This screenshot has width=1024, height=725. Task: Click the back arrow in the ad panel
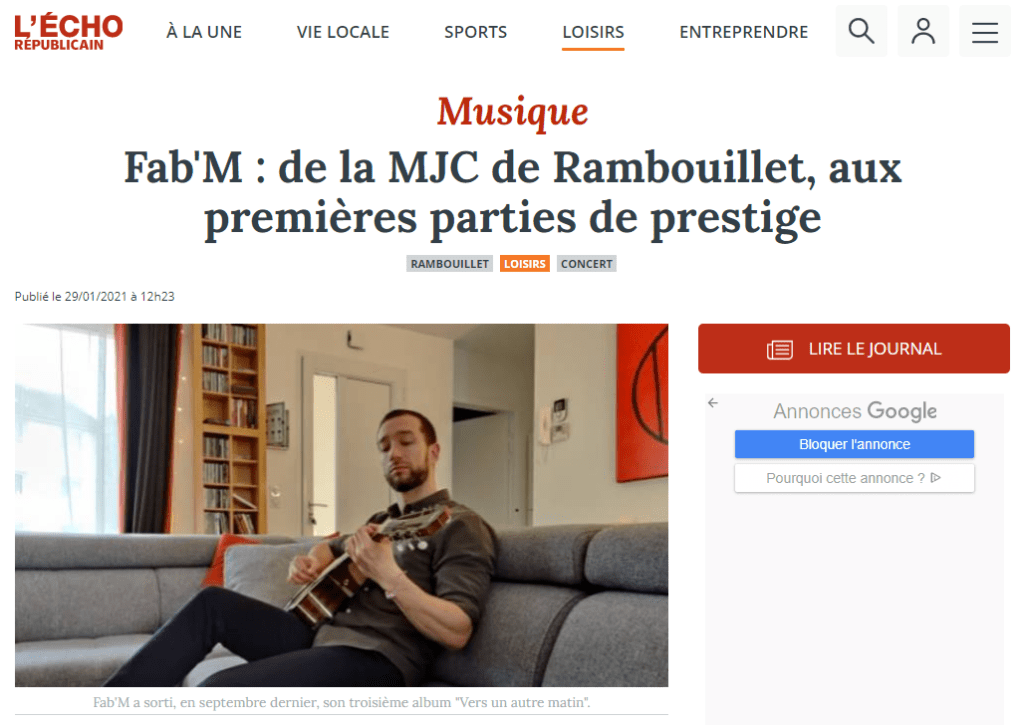(x=712, y=403)
